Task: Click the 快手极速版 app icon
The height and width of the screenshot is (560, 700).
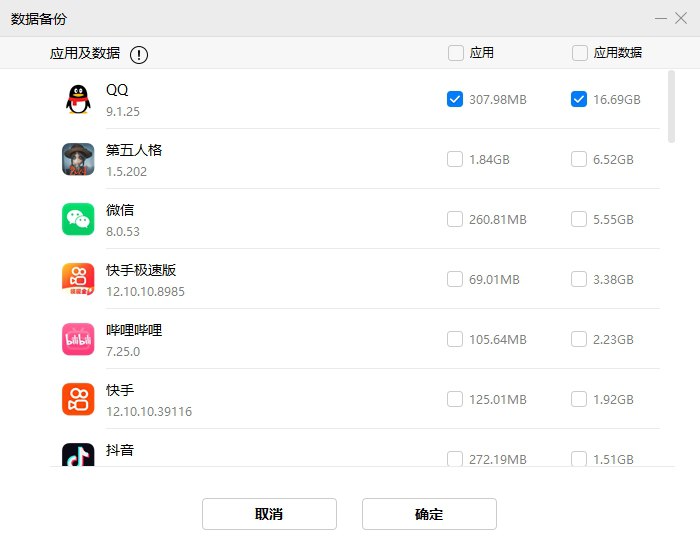Action: (78, 279)
